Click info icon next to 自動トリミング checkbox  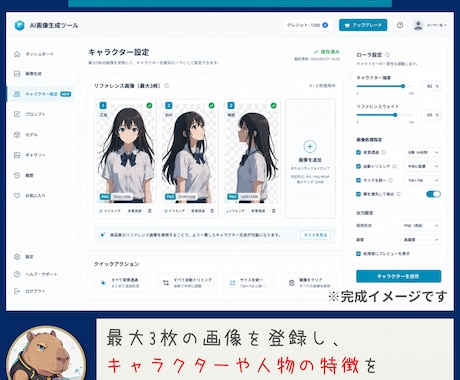(394, 166)
